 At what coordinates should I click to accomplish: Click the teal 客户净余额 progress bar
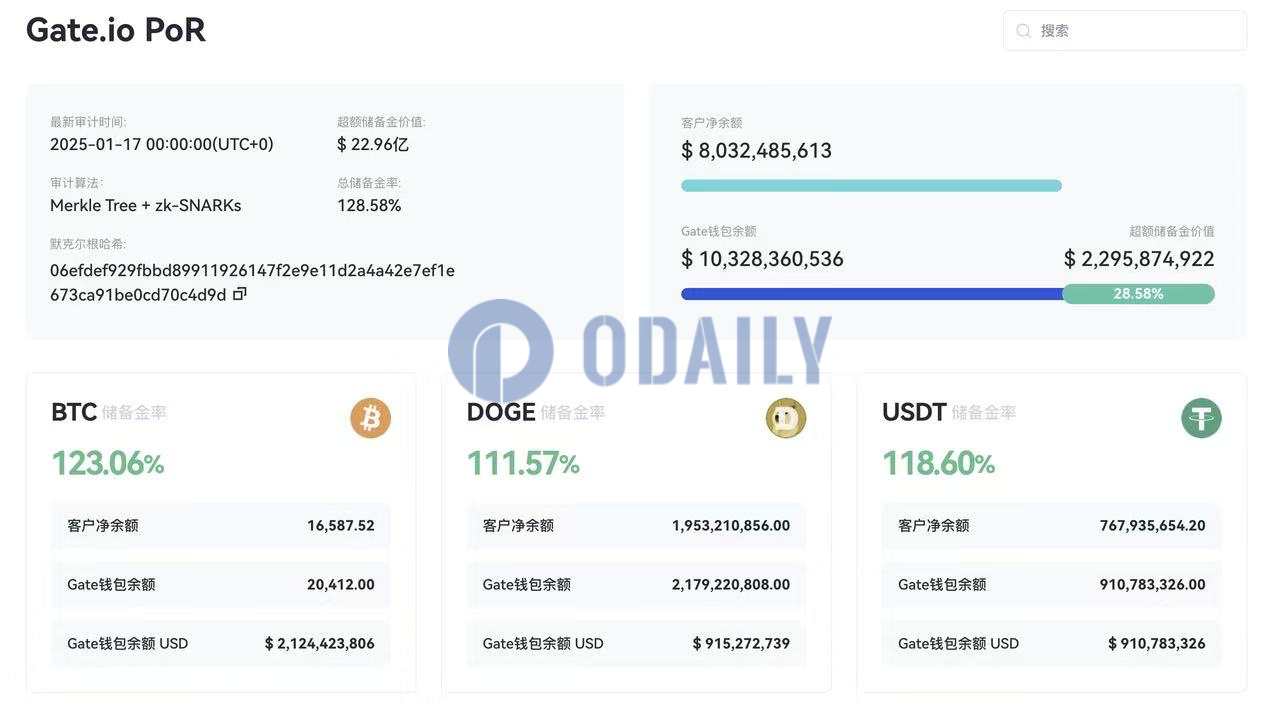871,185
